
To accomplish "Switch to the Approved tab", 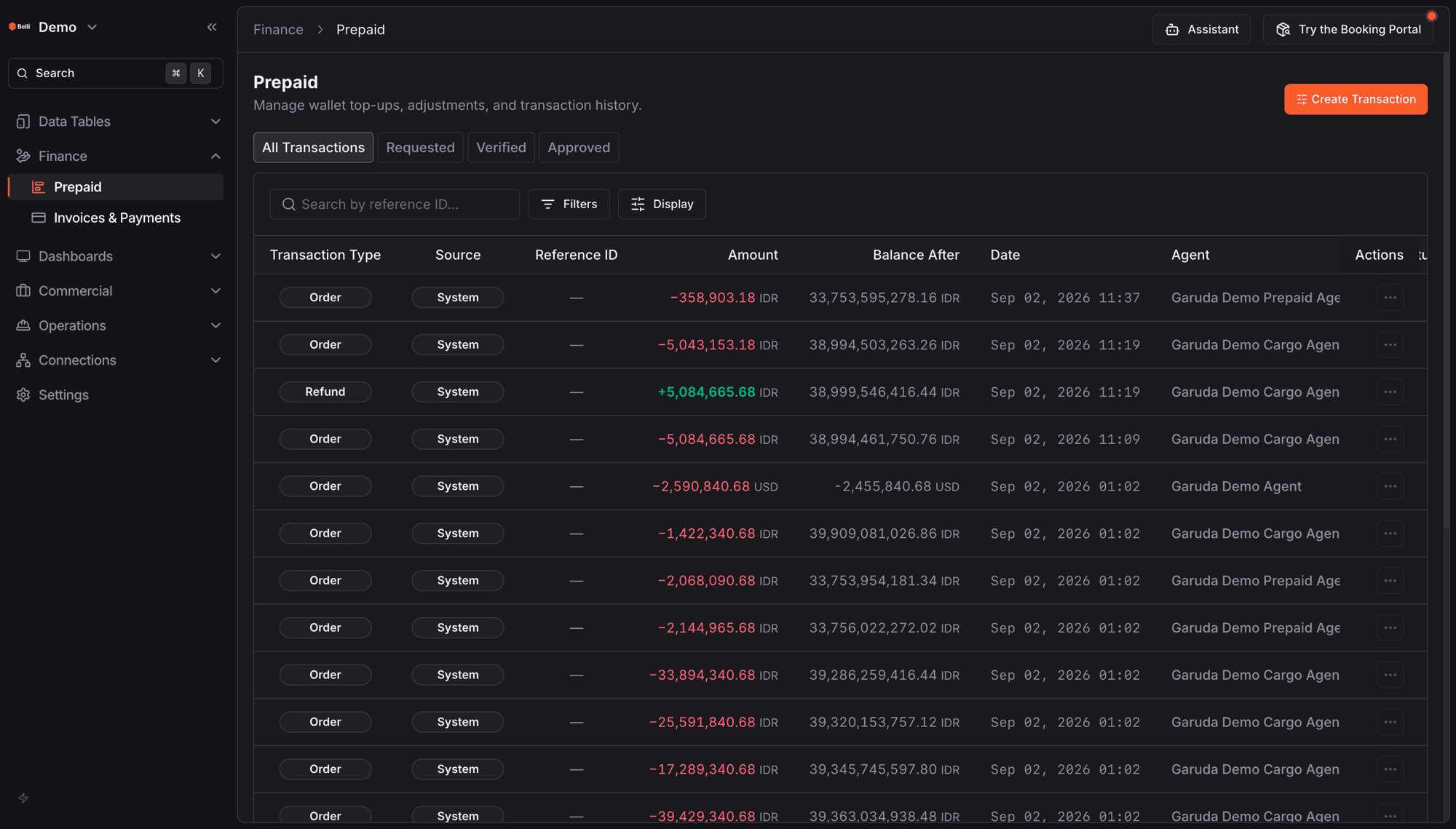I will [579, 147].
